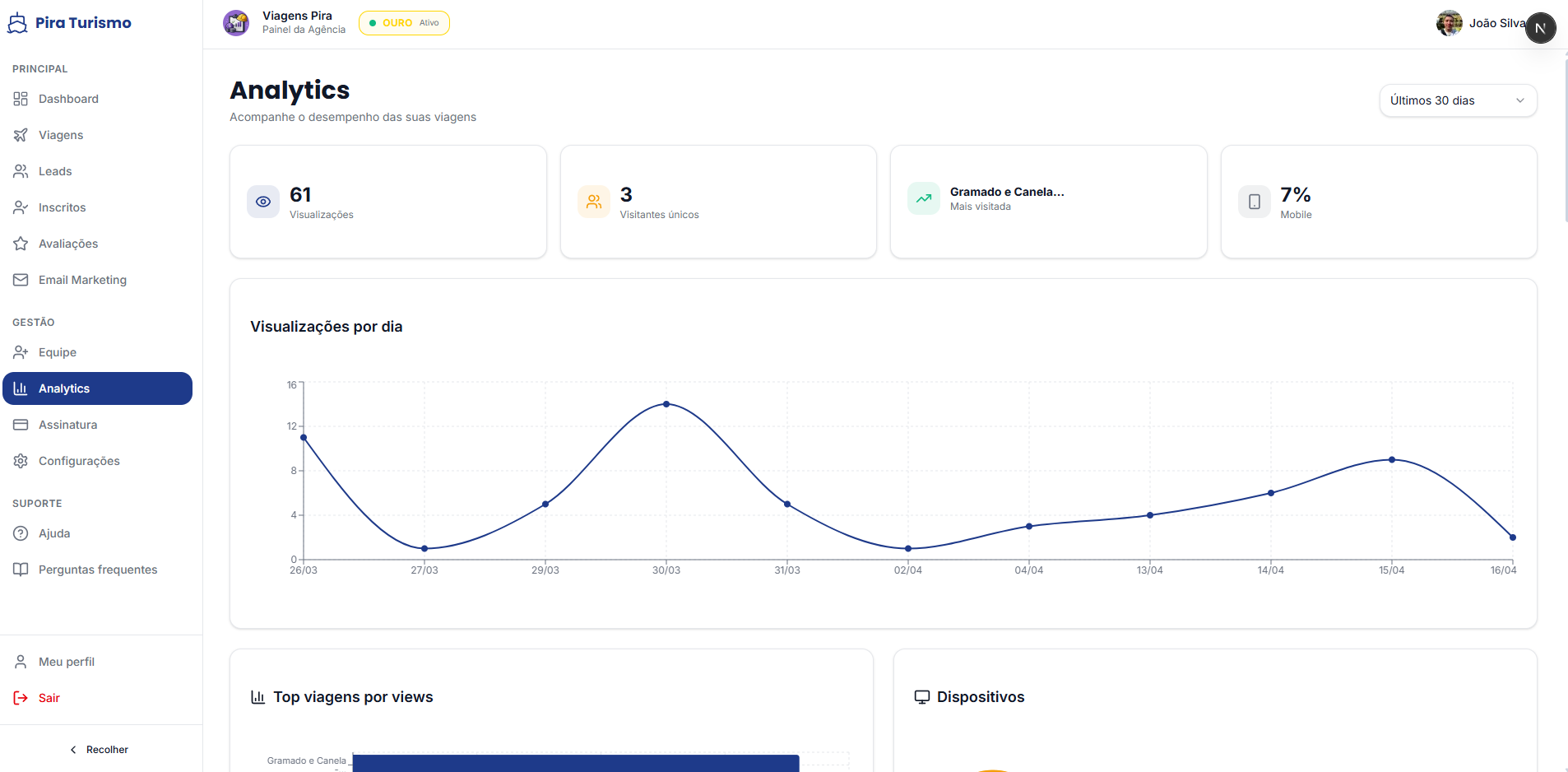This screenshot has height=772, width=1568.
Task: Open the Leads menu item
Action: pos(55,171)
